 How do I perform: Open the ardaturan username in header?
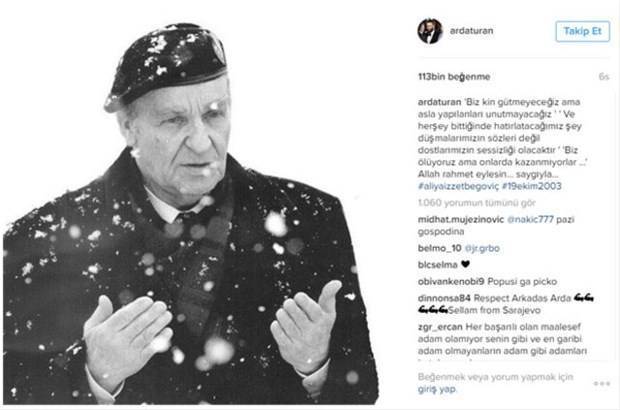click(471, 31)
